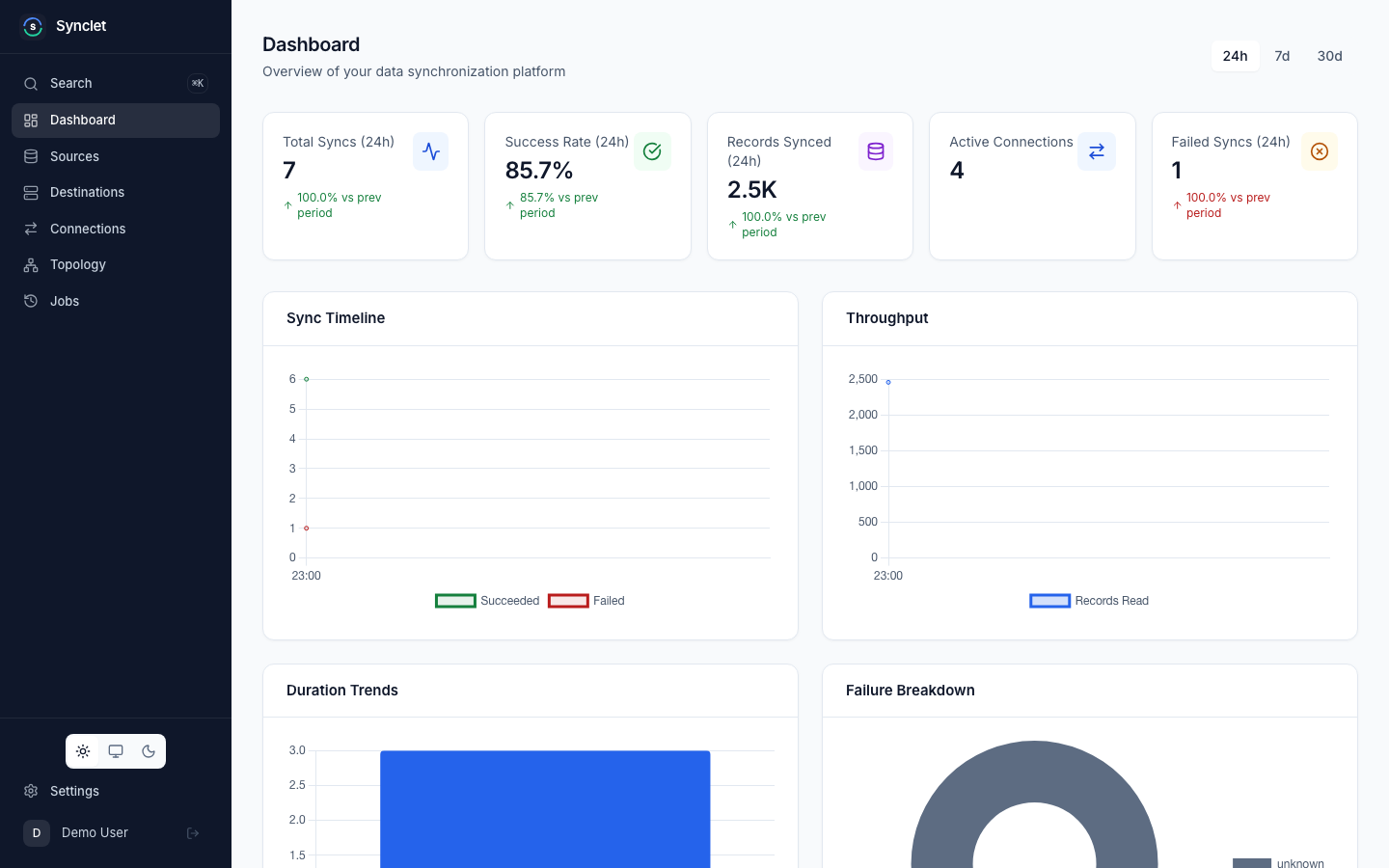Click the Duration Trends heading

[x=342, y=691]
